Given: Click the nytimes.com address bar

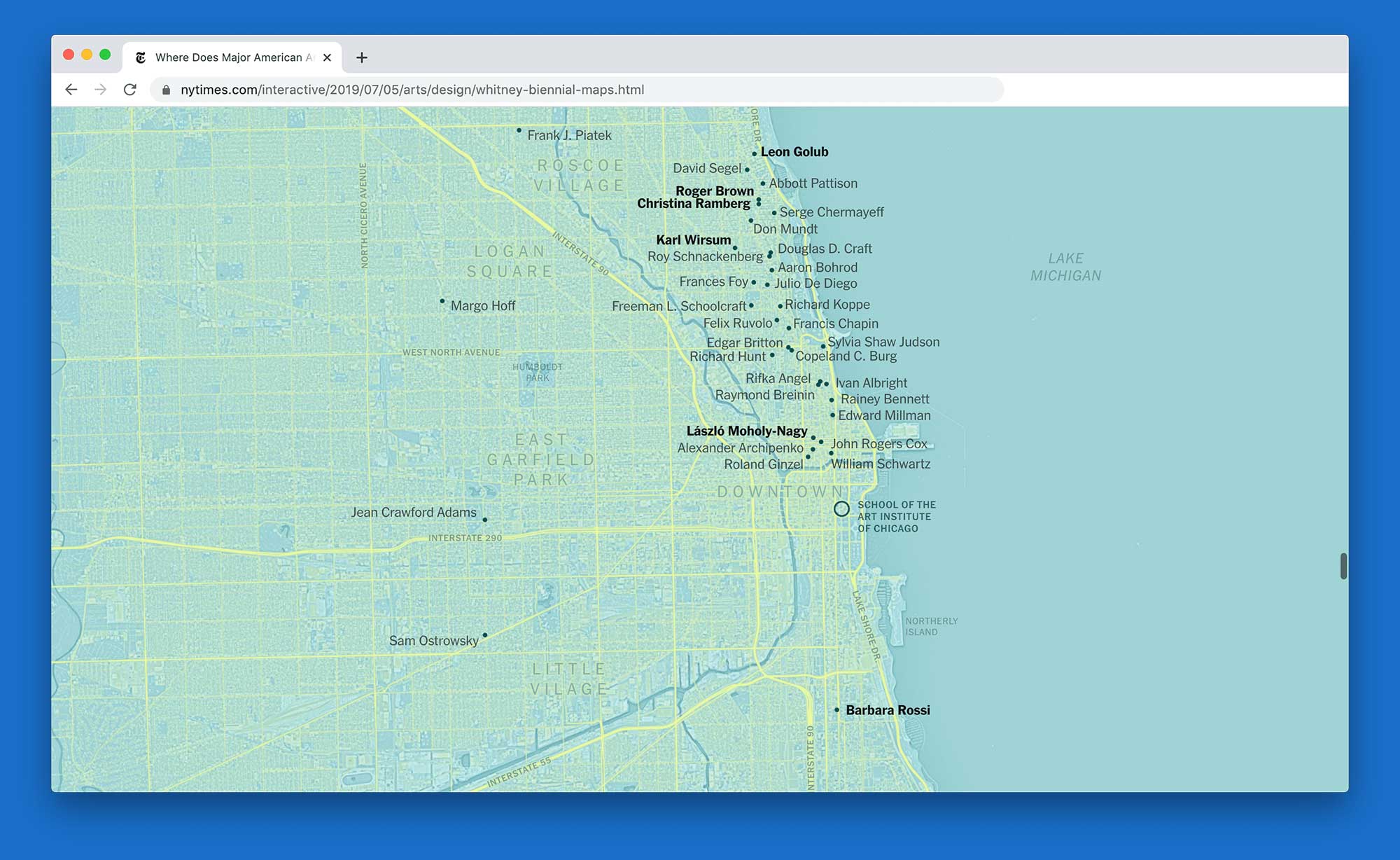Looking at the screenshot, I should click(x=560, y=90).
